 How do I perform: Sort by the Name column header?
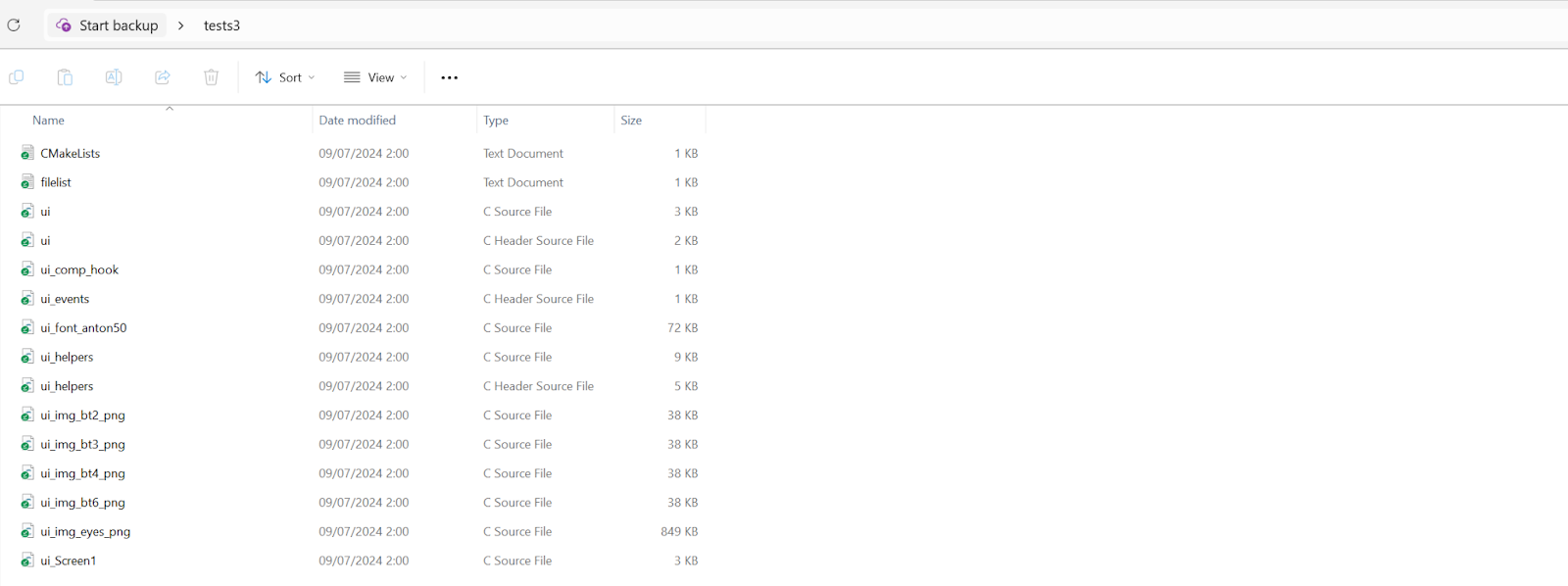[x=48, y=121]
